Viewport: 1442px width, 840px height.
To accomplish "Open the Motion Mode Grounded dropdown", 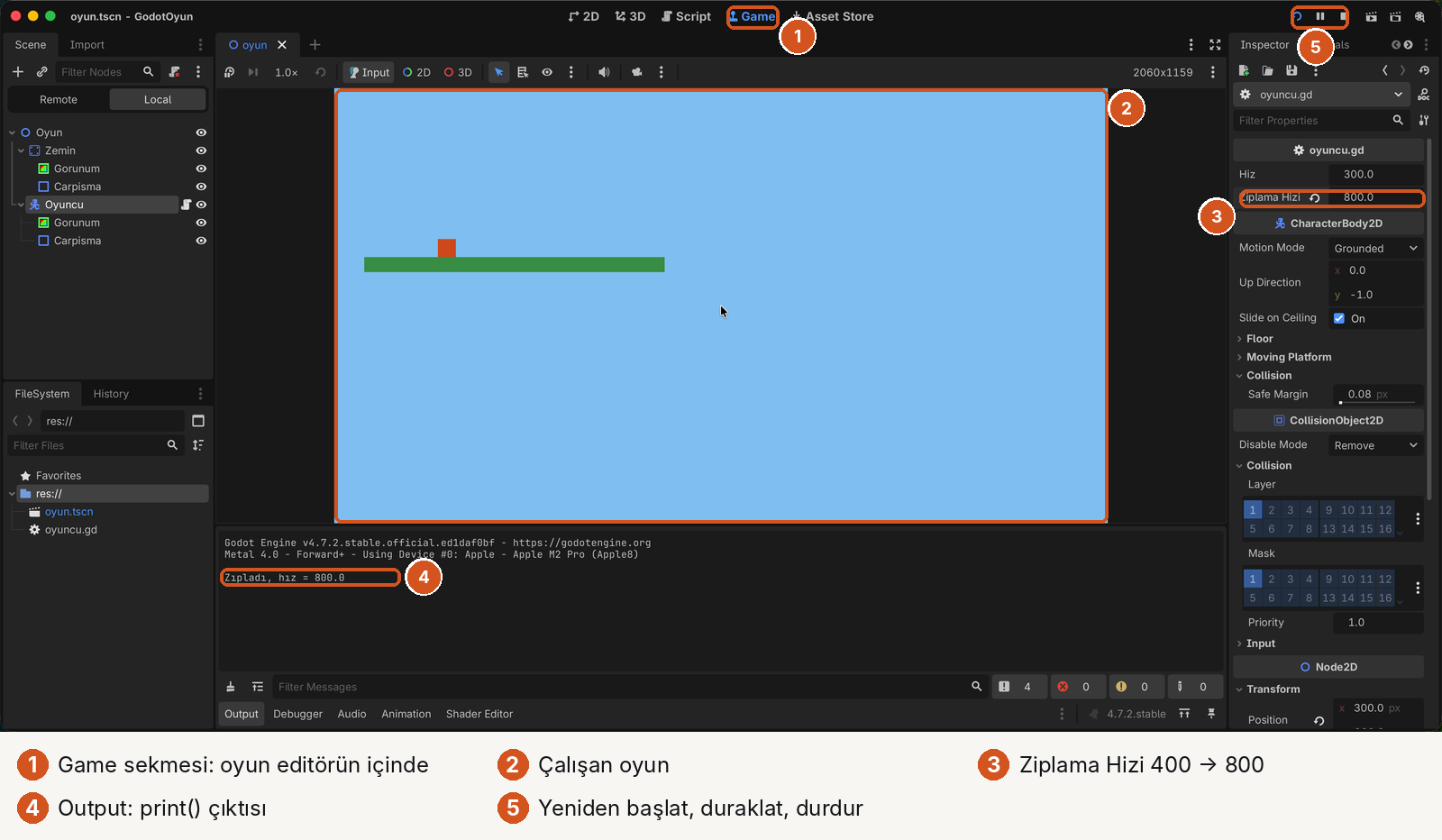I will pos(1375,248).
